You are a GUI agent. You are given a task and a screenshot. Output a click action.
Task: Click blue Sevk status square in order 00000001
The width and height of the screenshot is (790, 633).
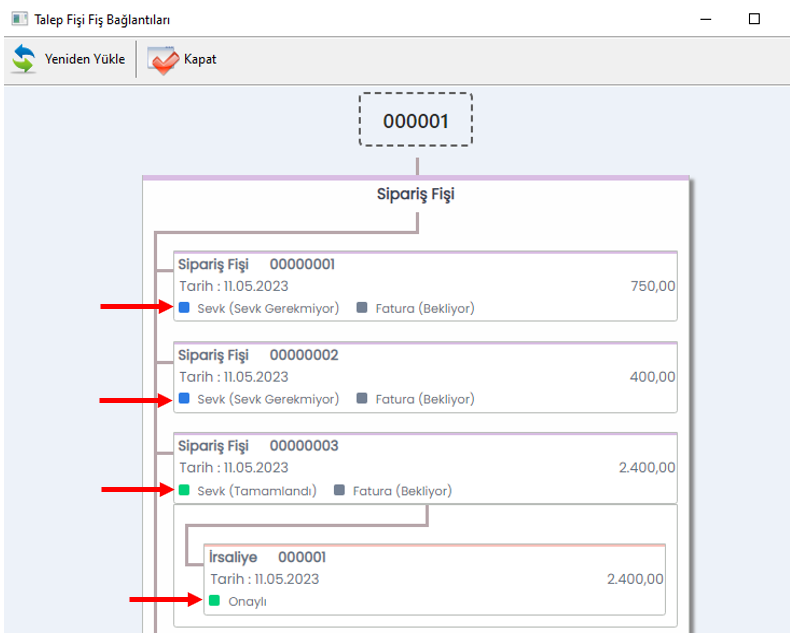click(x=184, y=308)
